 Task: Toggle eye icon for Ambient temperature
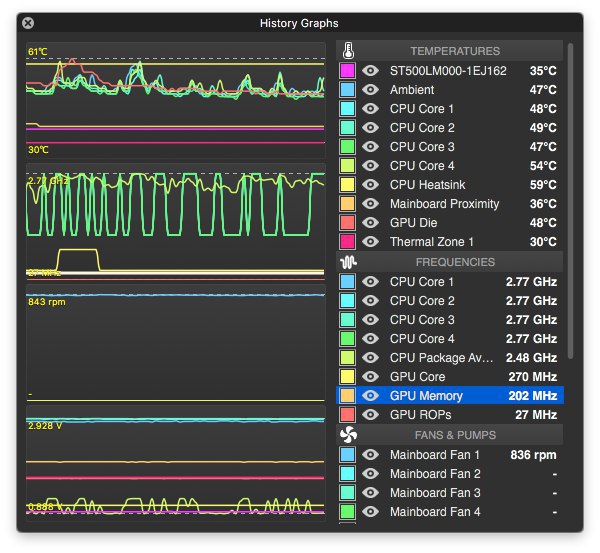point(370,90)
